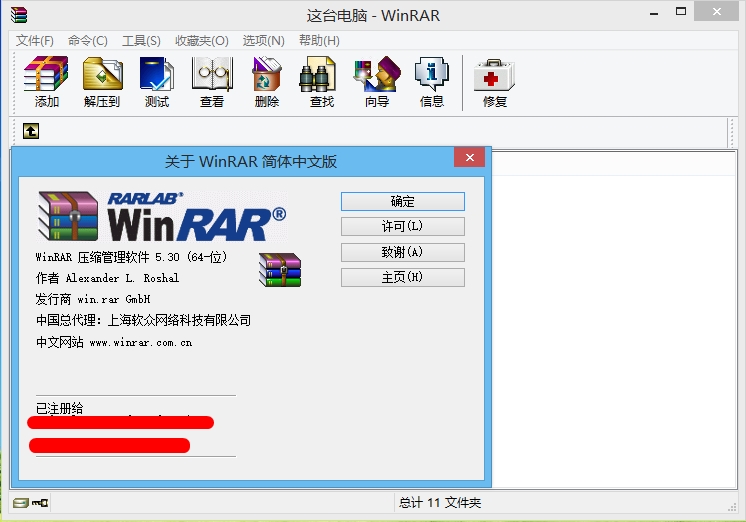Open the 文件(F) menu
The image size is (746, 522).
(x=35, y=41)
